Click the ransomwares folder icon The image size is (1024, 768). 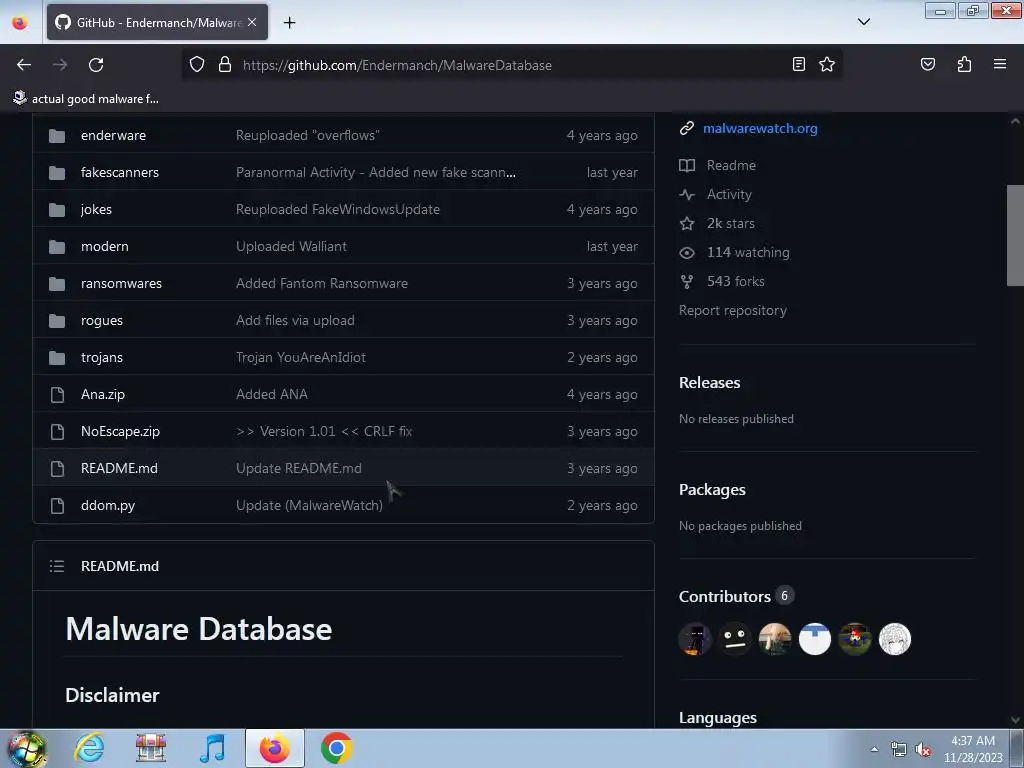(57, 283)
